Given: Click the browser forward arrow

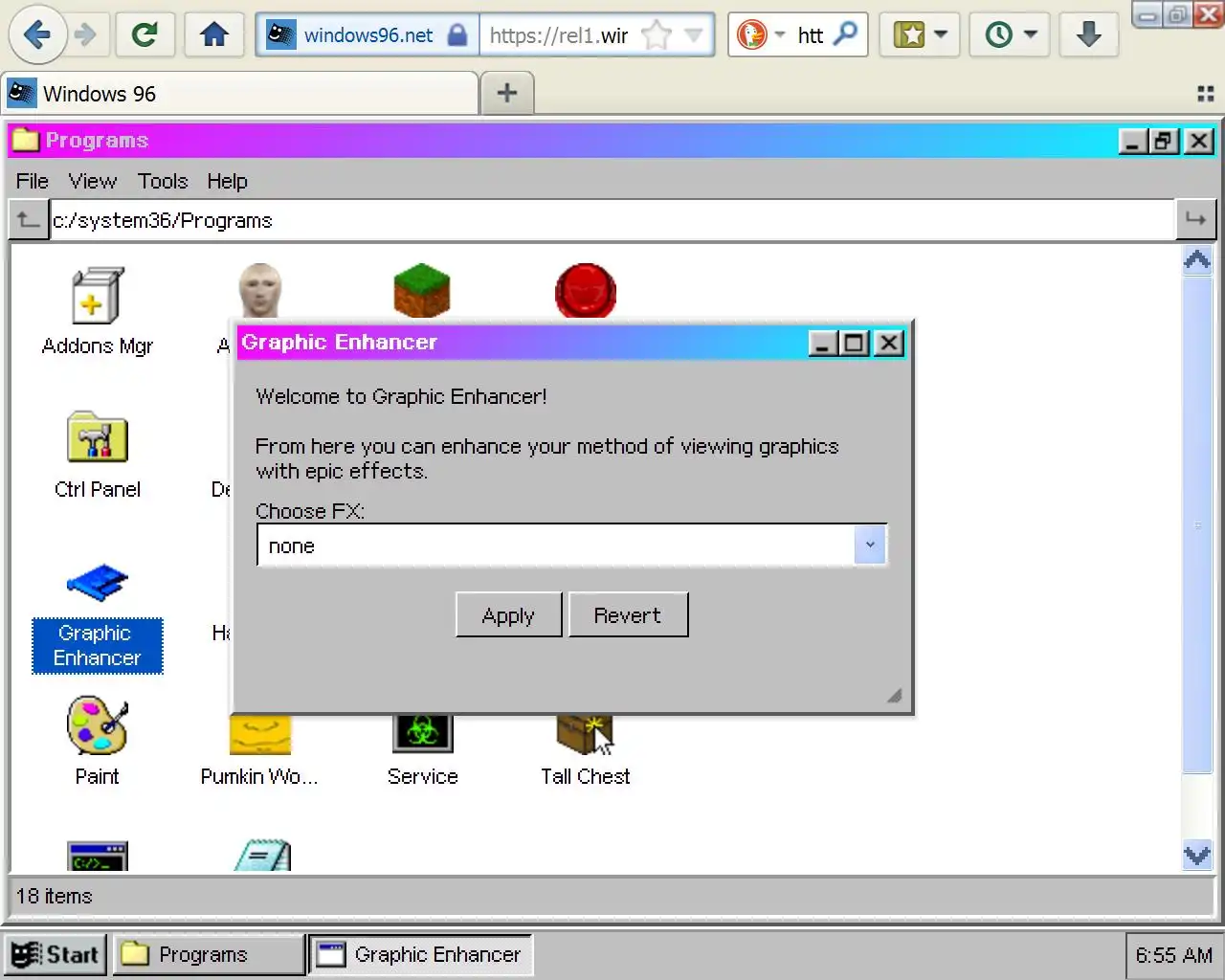Looking at the screenshot, I should [x=85, y=35].
